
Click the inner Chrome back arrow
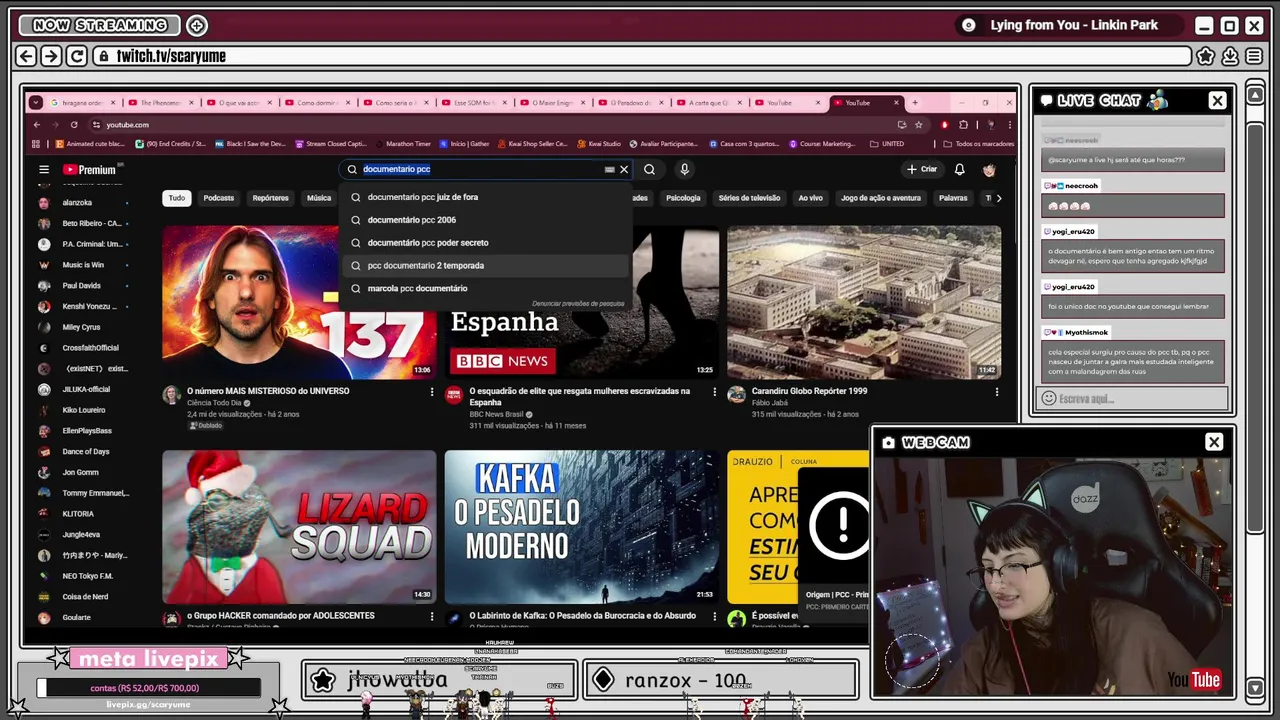37,125
